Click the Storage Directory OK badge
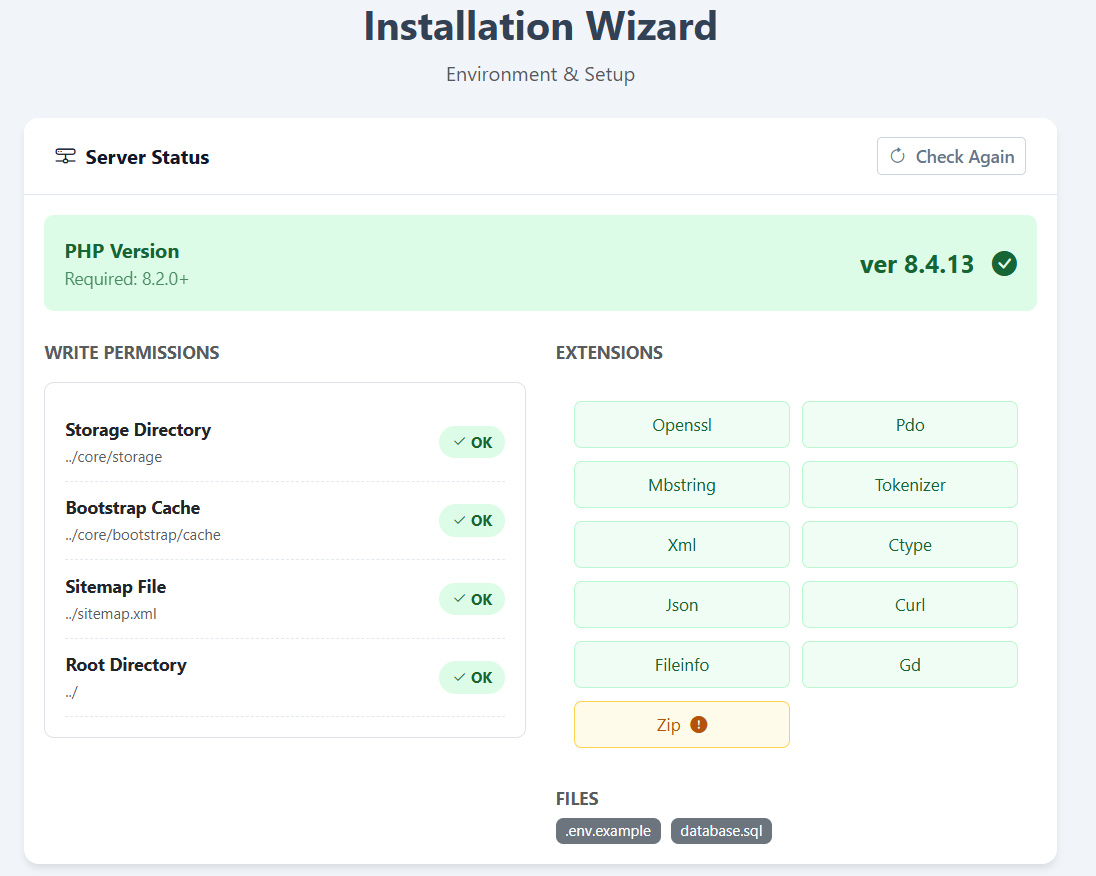1096x876 pixels. [472, 442]
